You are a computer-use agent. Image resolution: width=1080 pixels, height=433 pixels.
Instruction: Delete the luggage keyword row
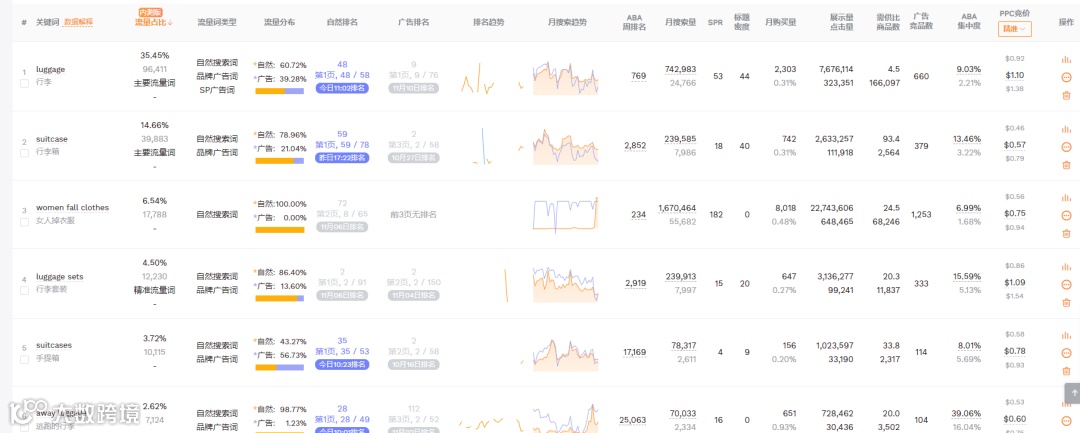pyautogui.click(x=1066, y=96)
